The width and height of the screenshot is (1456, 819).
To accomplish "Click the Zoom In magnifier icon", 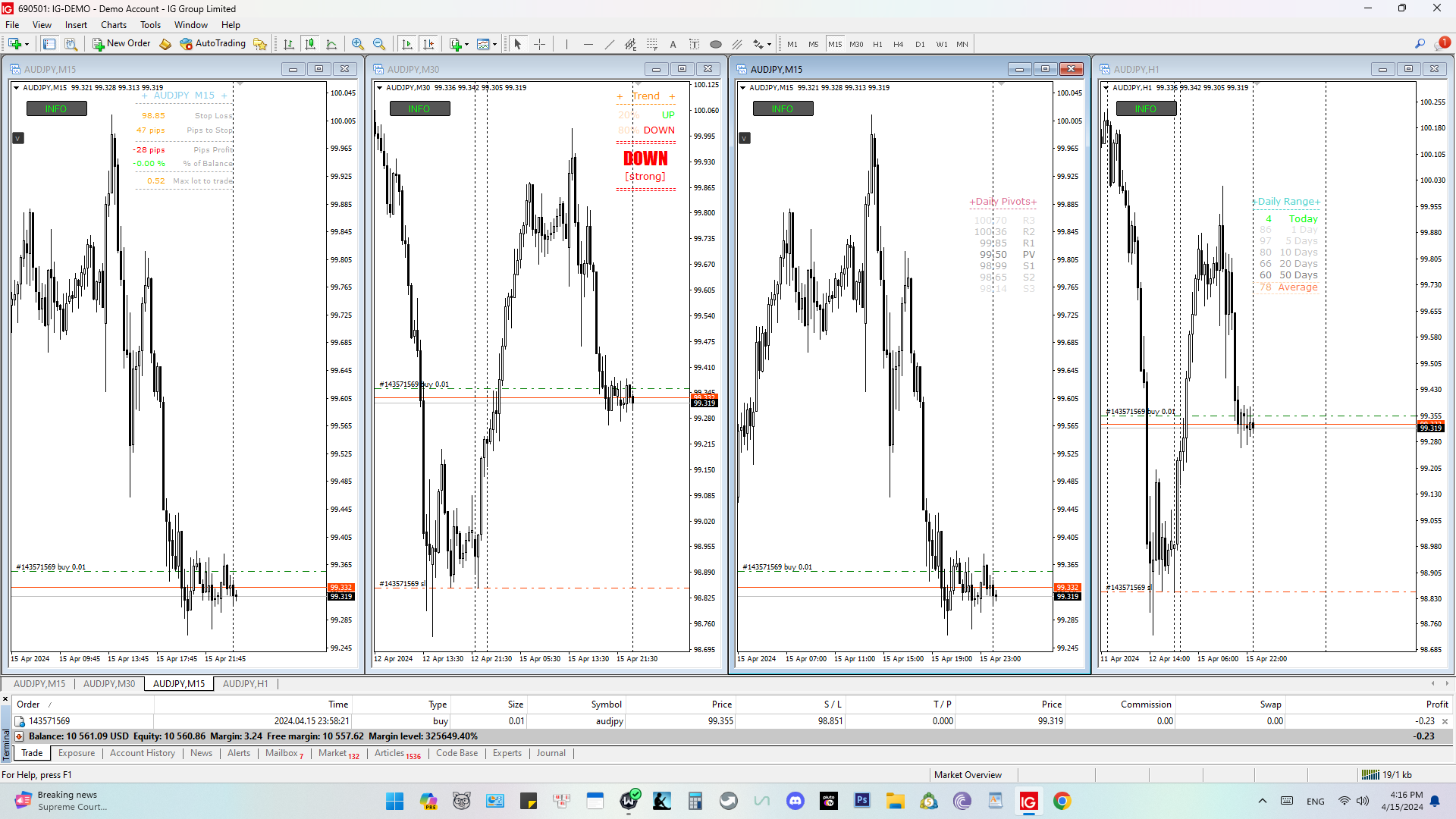I will 358,44.
